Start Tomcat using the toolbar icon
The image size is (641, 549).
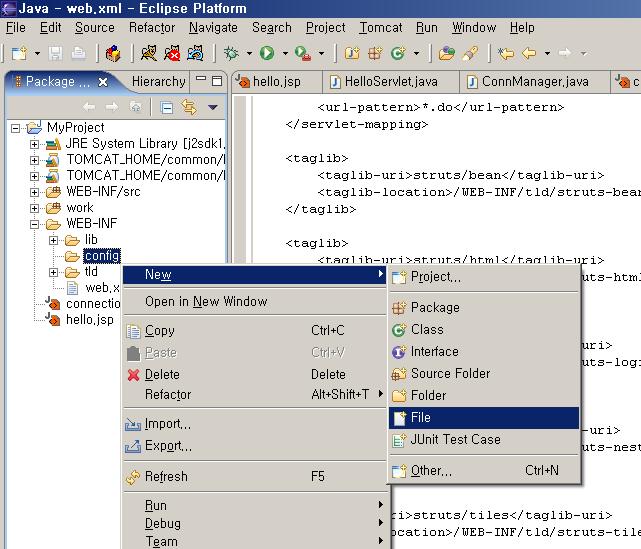point(146,52)
